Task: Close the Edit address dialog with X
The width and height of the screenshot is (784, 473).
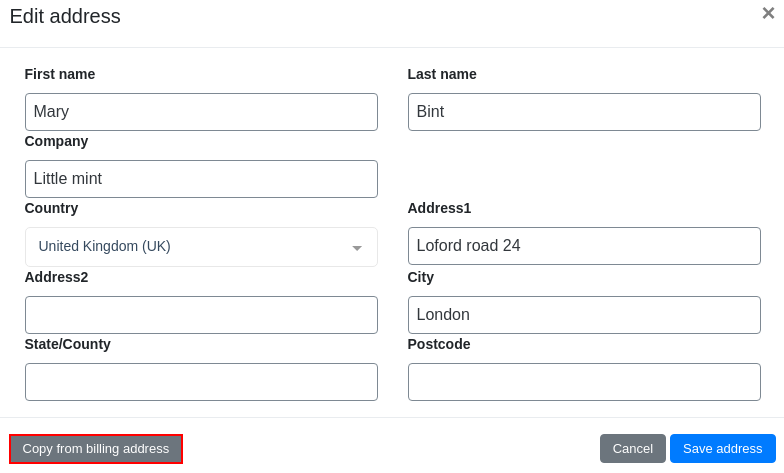Action: 768,13
